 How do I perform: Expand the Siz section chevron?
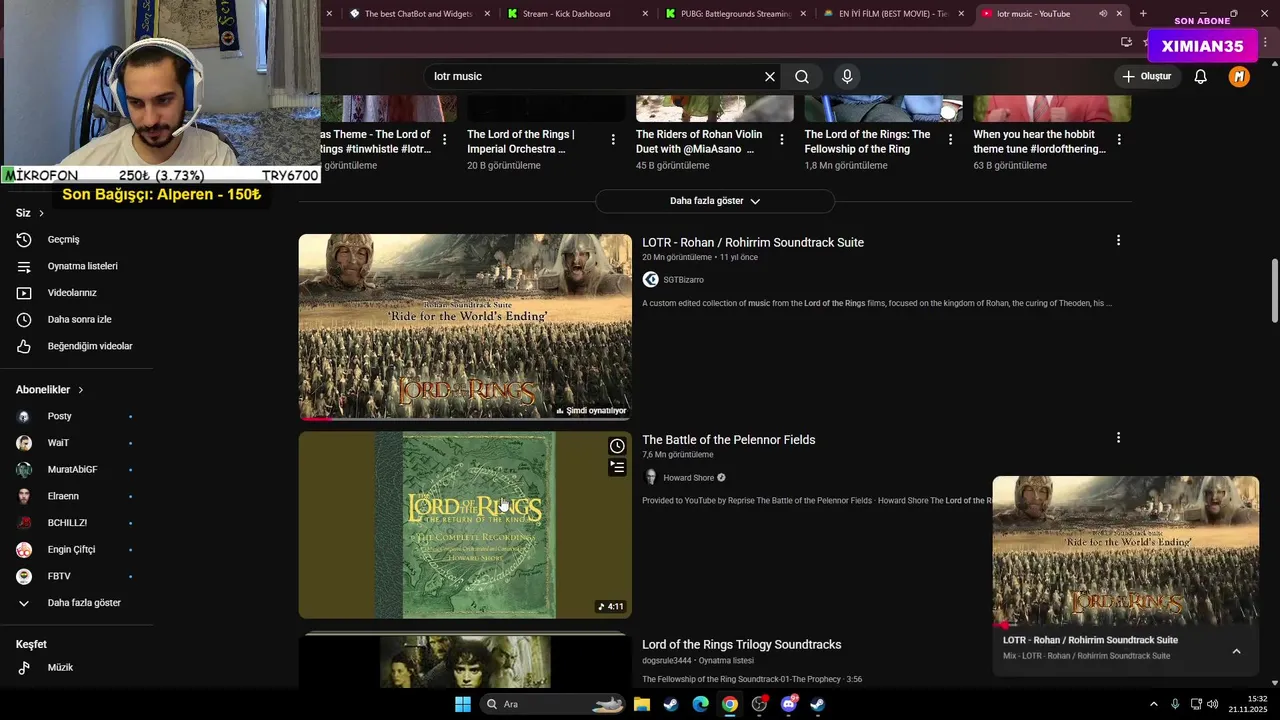pyautogui.click(x=41, y=213)
